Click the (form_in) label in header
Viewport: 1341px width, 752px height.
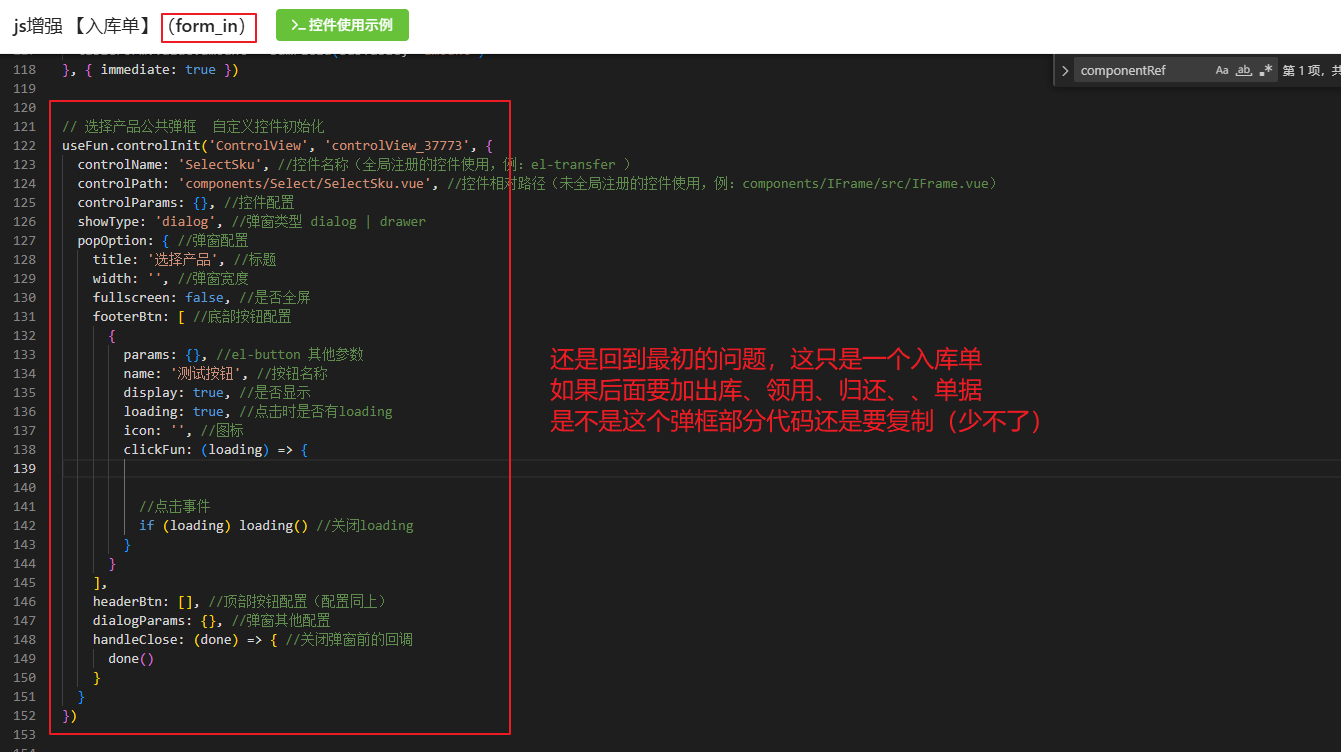[208, 27]
